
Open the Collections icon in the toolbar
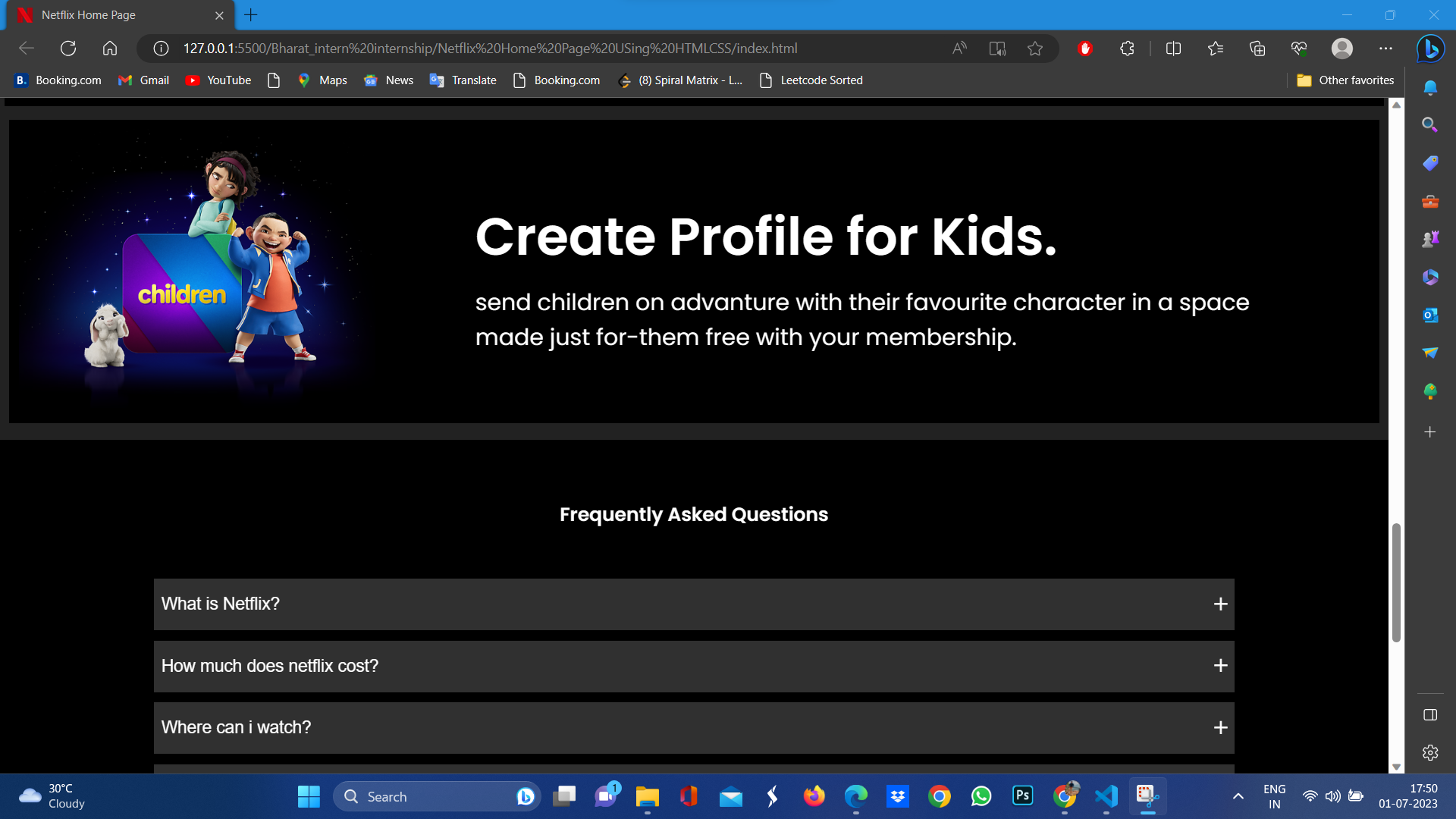tap(1257, 48)
